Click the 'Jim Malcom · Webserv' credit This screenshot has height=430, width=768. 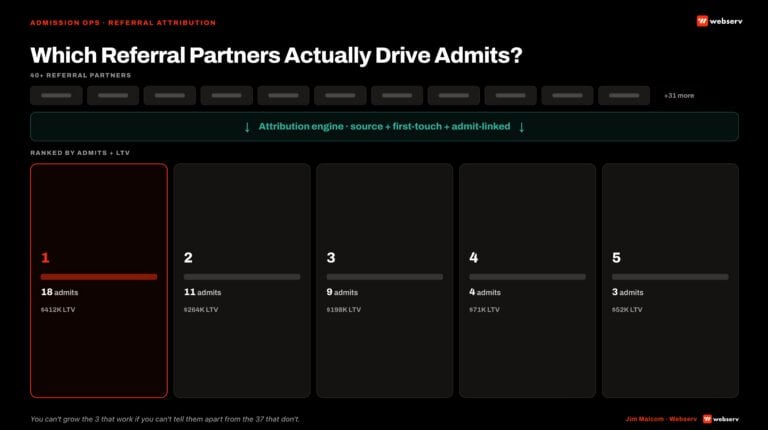pos(661,419)
